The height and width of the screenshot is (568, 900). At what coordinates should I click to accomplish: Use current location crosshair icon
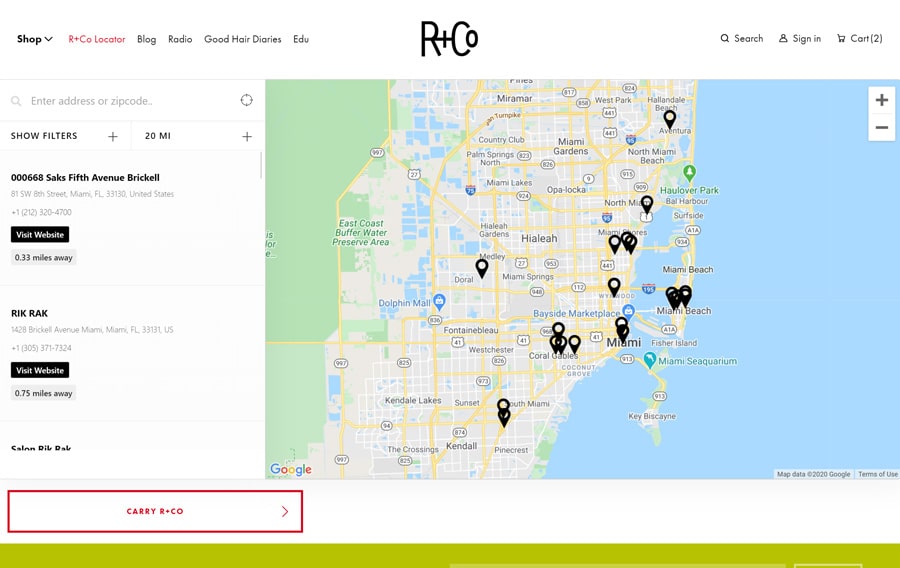point(246,100)
